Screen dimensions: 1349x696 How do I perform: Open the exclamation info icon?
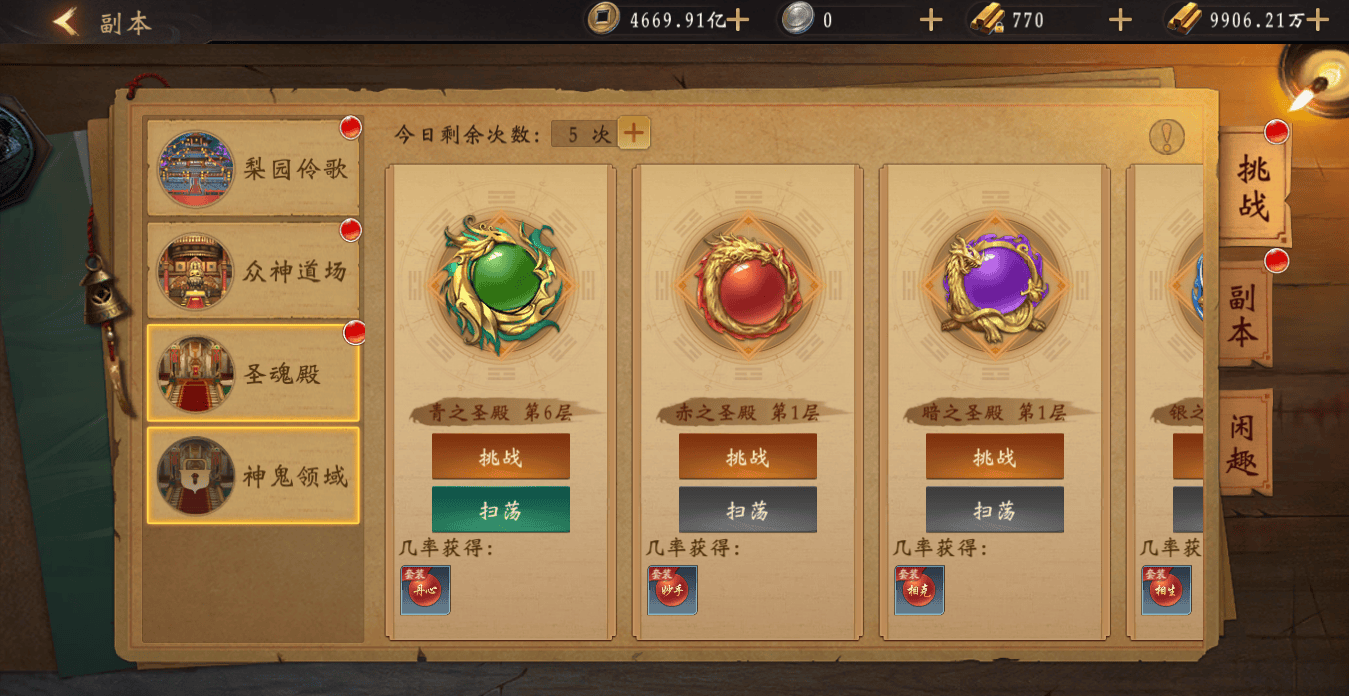click(1166, 137)
